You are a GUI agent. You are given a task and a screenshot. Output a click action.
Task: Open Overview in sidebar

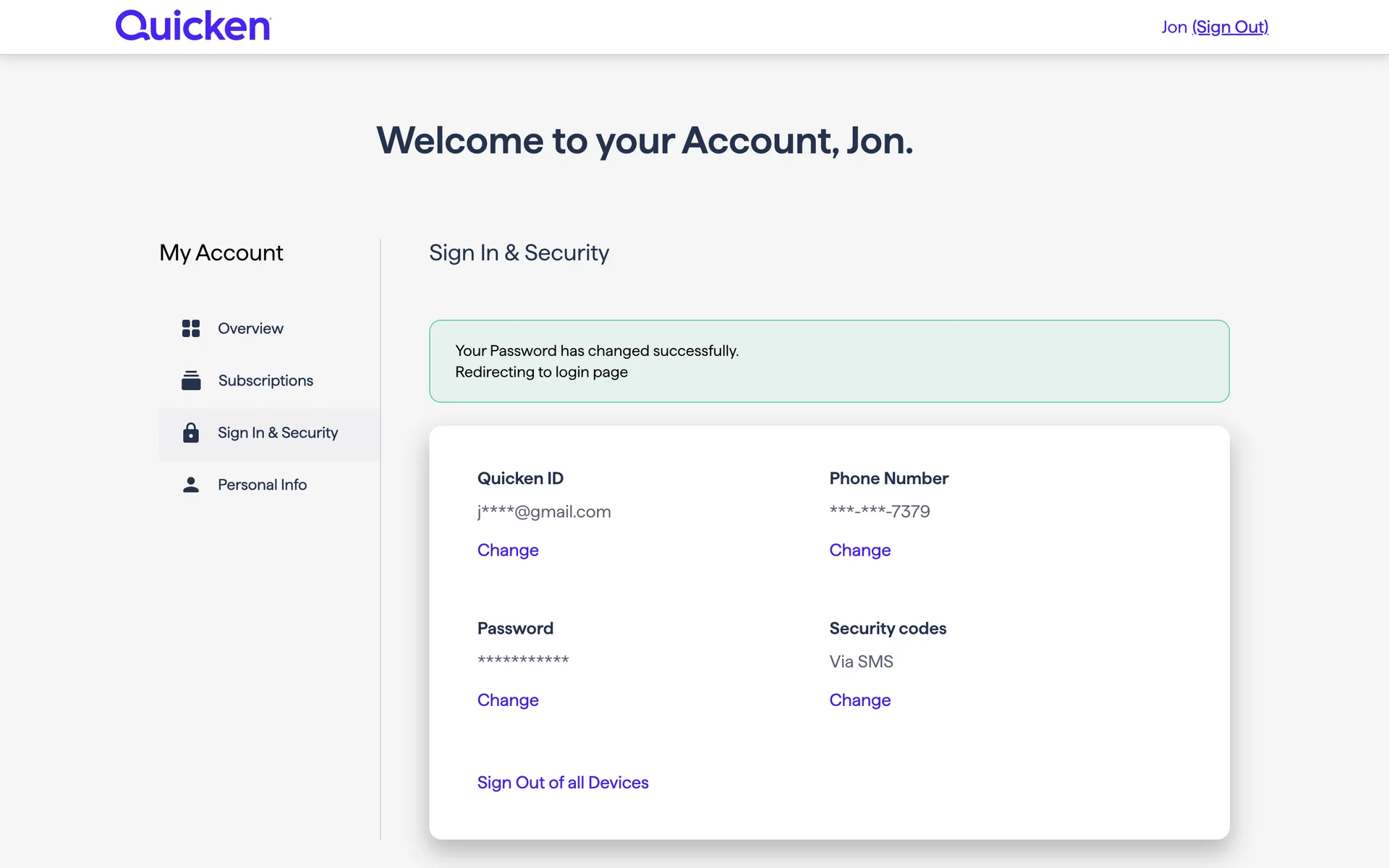(x=250, y=328)
